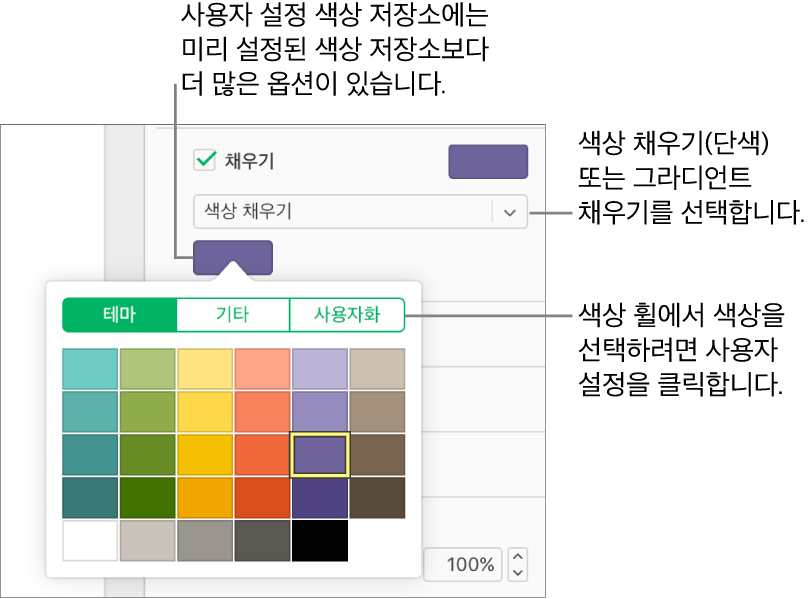The height and width of the screenshot is (599, 809).
Task: Select the white swatch in the bottom row
Action: pos(89,541)
